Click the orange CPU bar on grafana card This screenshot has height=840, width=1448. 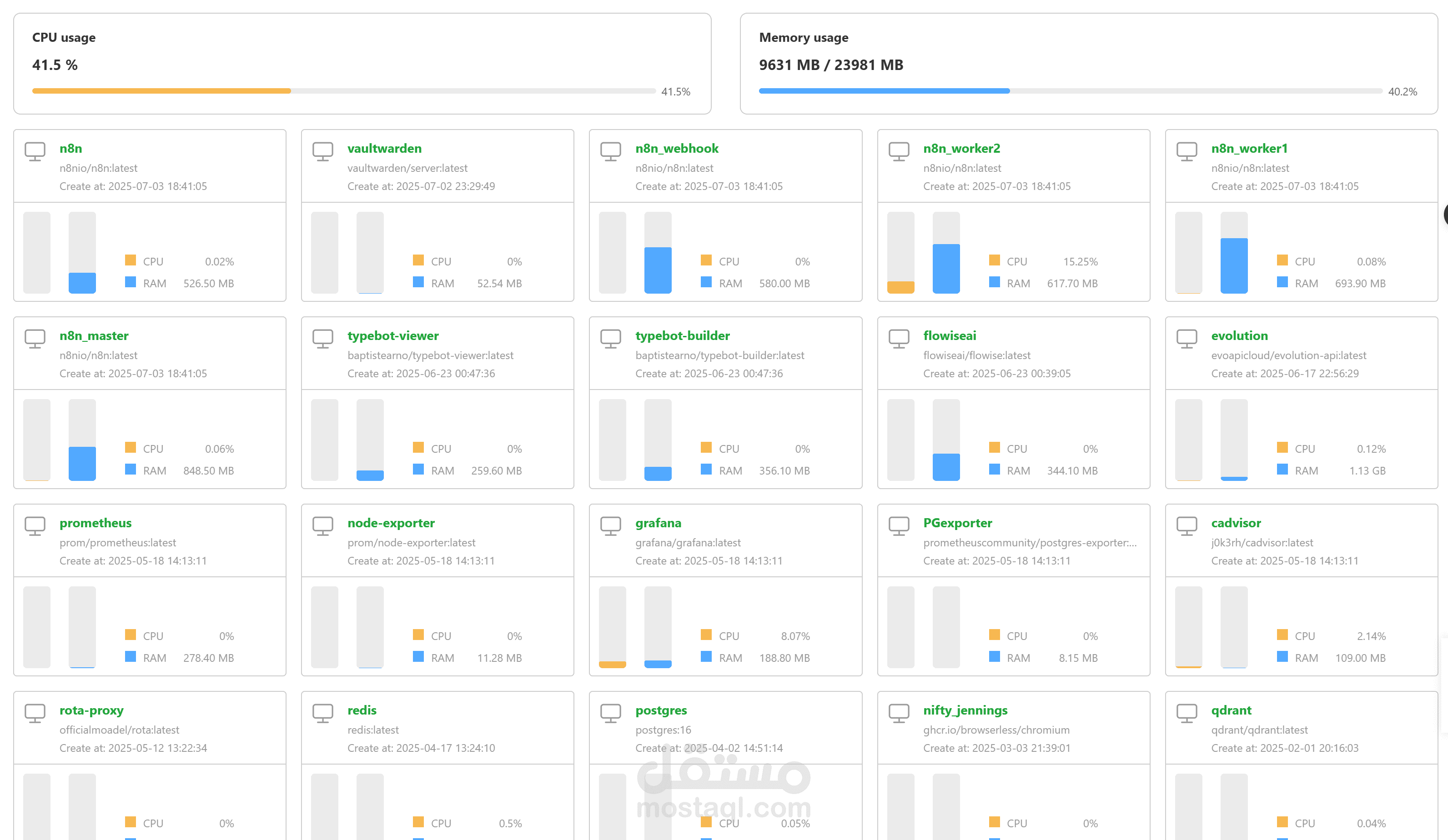613,664
